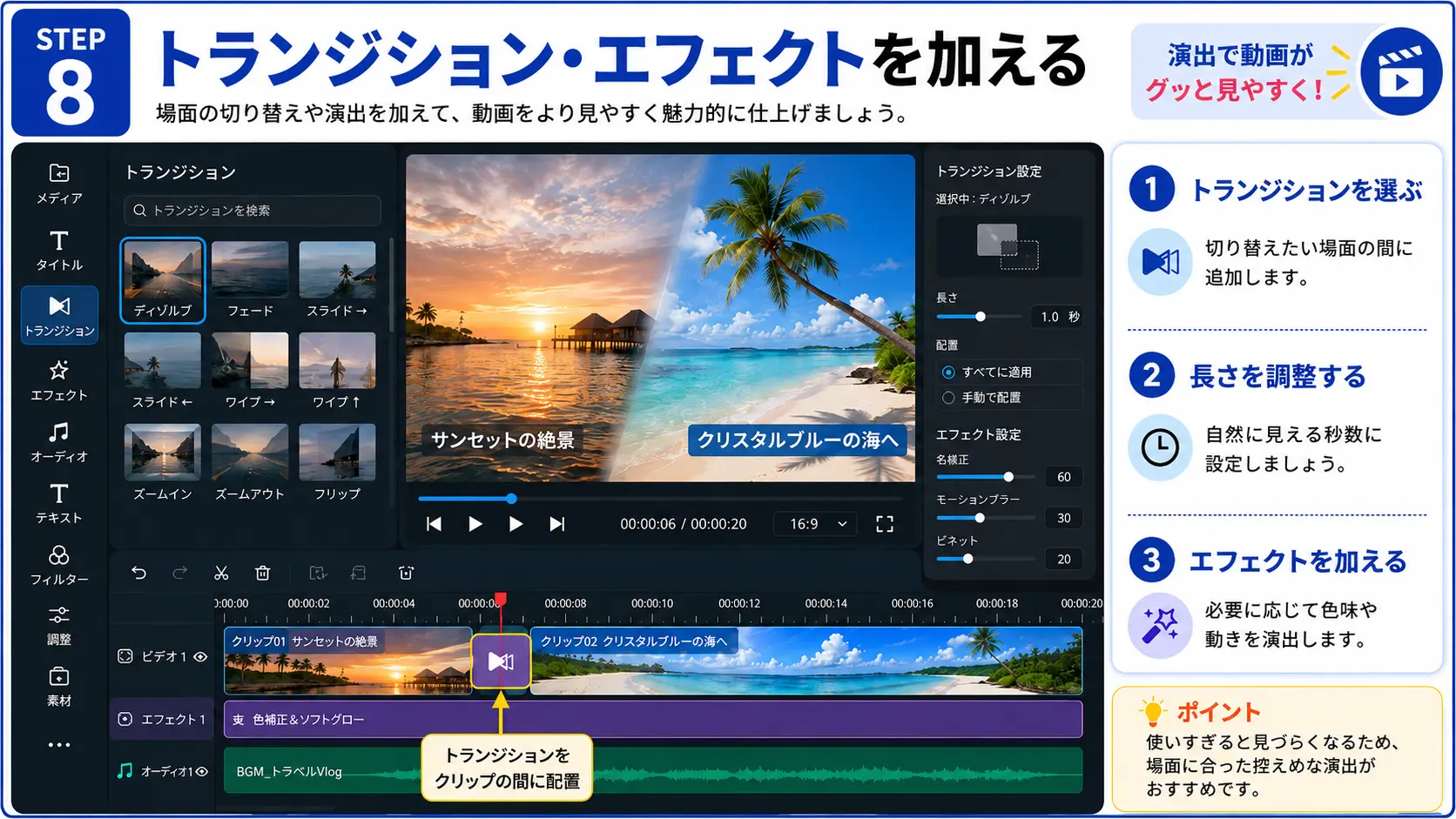This screenshot has width=1456, height=819.
Task: Open the 調整 adjustment panel
Action: (x=59, y=626)
